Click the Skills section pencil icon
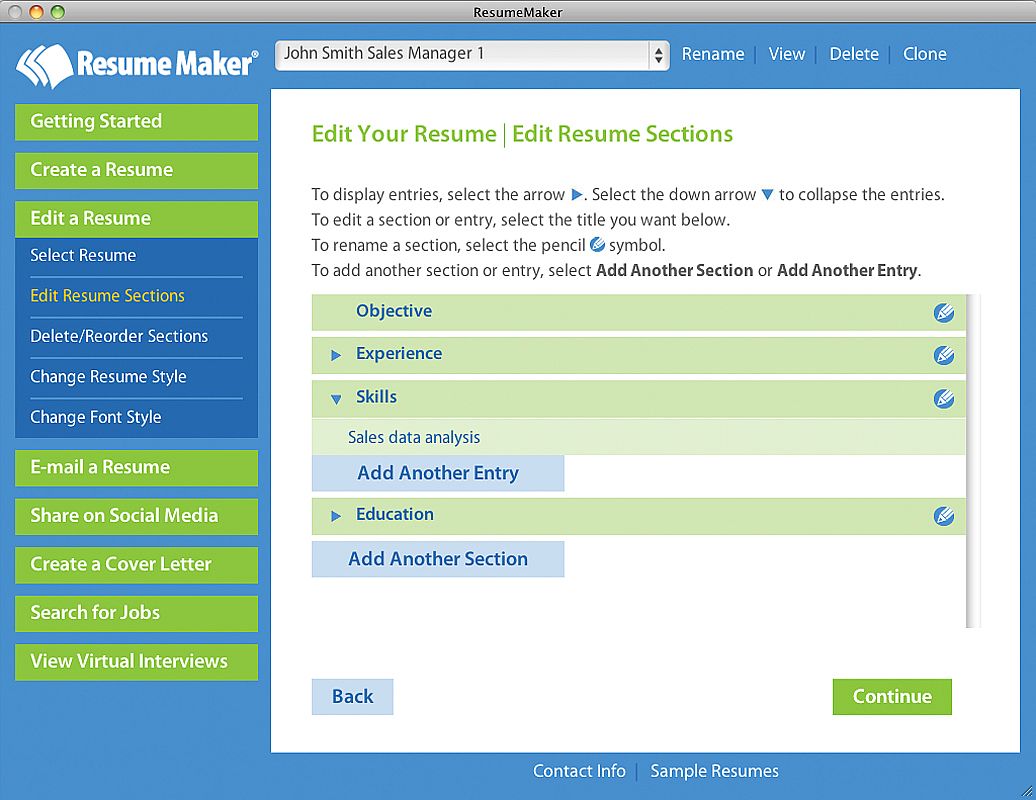The image size is (1036, 800). pos(944,398)
